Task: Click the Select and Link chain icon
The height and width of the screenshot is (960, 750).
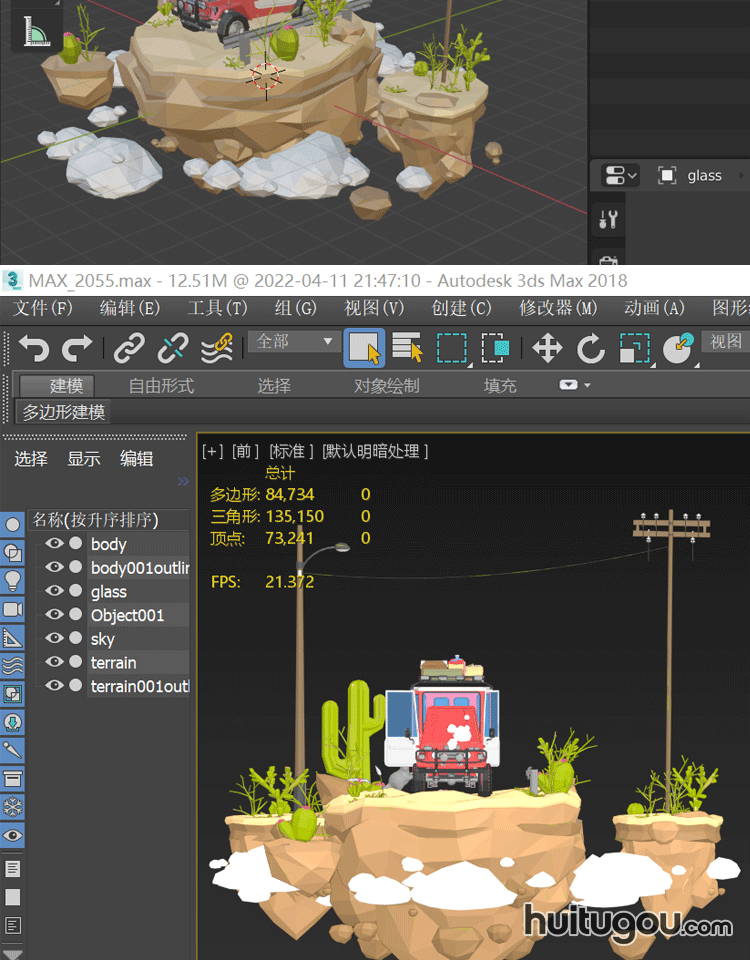Action: (x=129, y=348)
